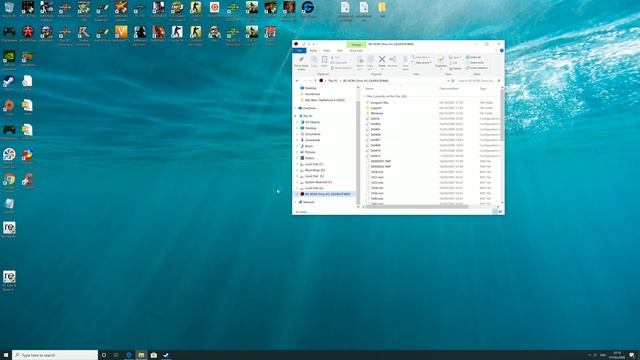640x360 pixels.
Task: Expand the Documents tree node
Action: coord(298,134)
